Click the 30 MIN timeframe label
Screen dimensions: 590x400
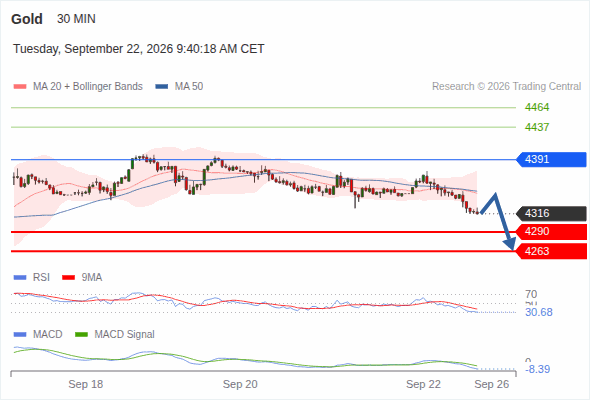[x=76, y=19]
